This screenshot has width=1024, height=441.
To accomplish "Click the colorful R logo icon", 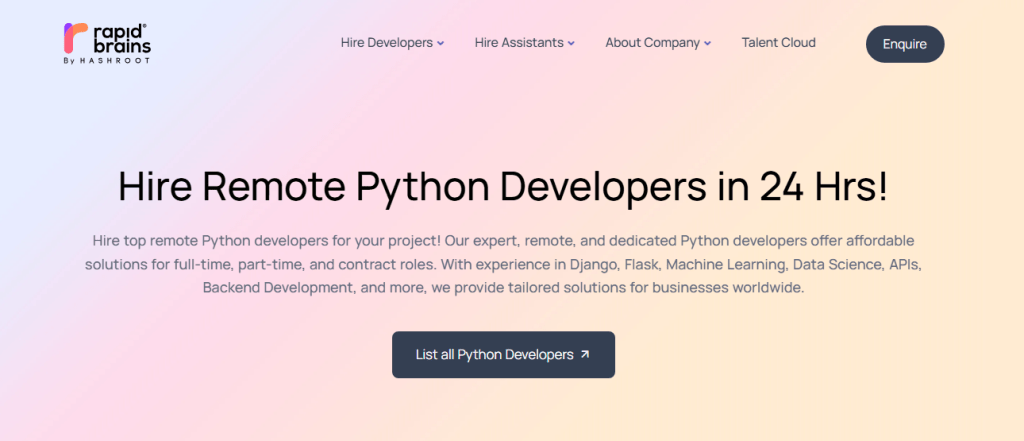I will click(72, 38).
